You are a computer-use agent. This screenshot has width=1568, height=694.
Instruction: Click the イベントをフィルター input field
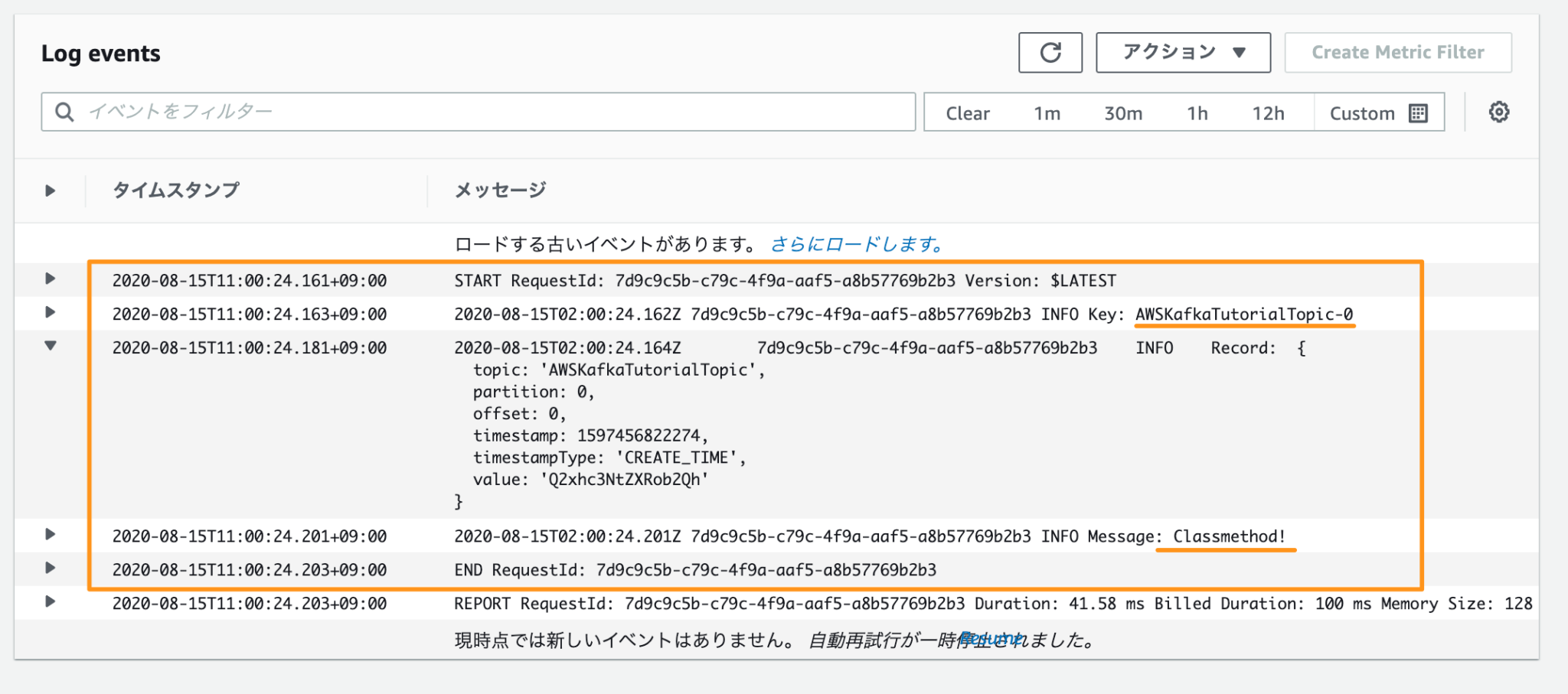pos(459,112)
